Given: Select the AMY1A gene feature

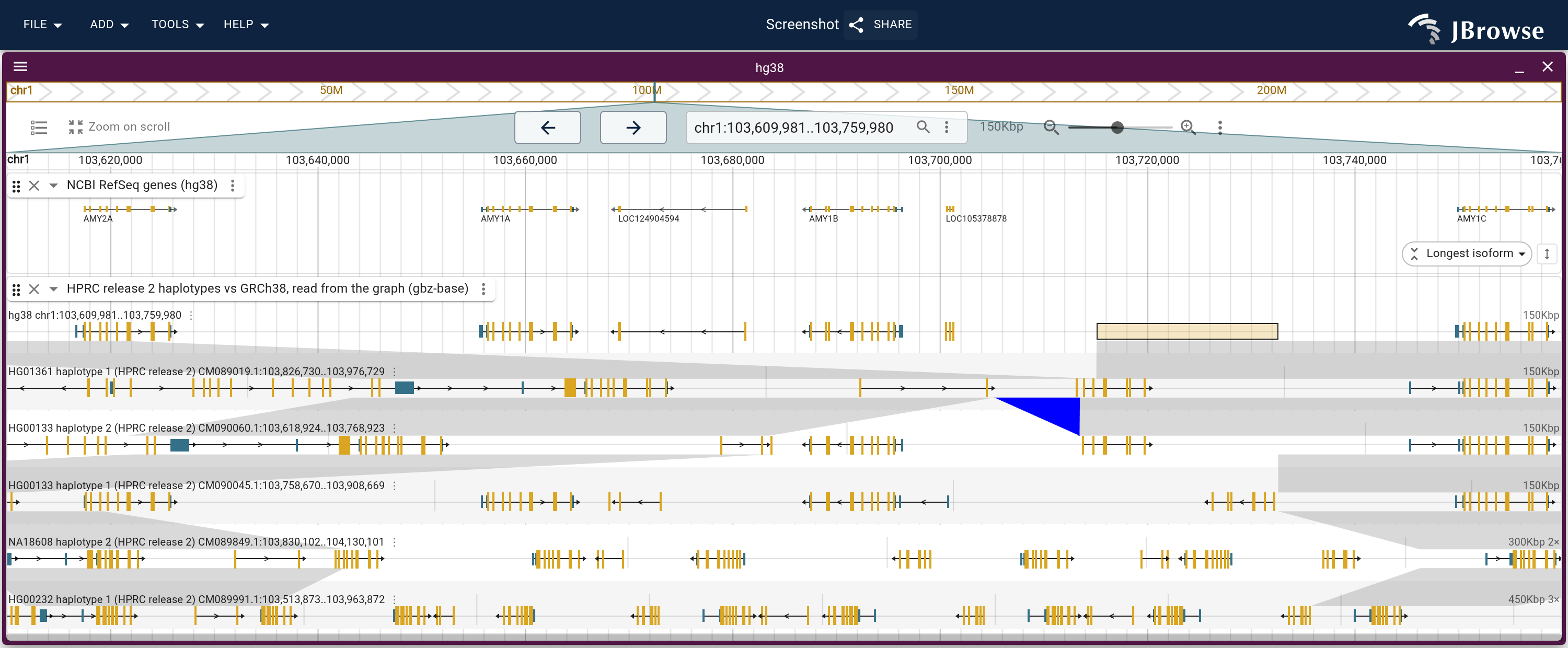Looking at the screenshot, I should (529, 210).
